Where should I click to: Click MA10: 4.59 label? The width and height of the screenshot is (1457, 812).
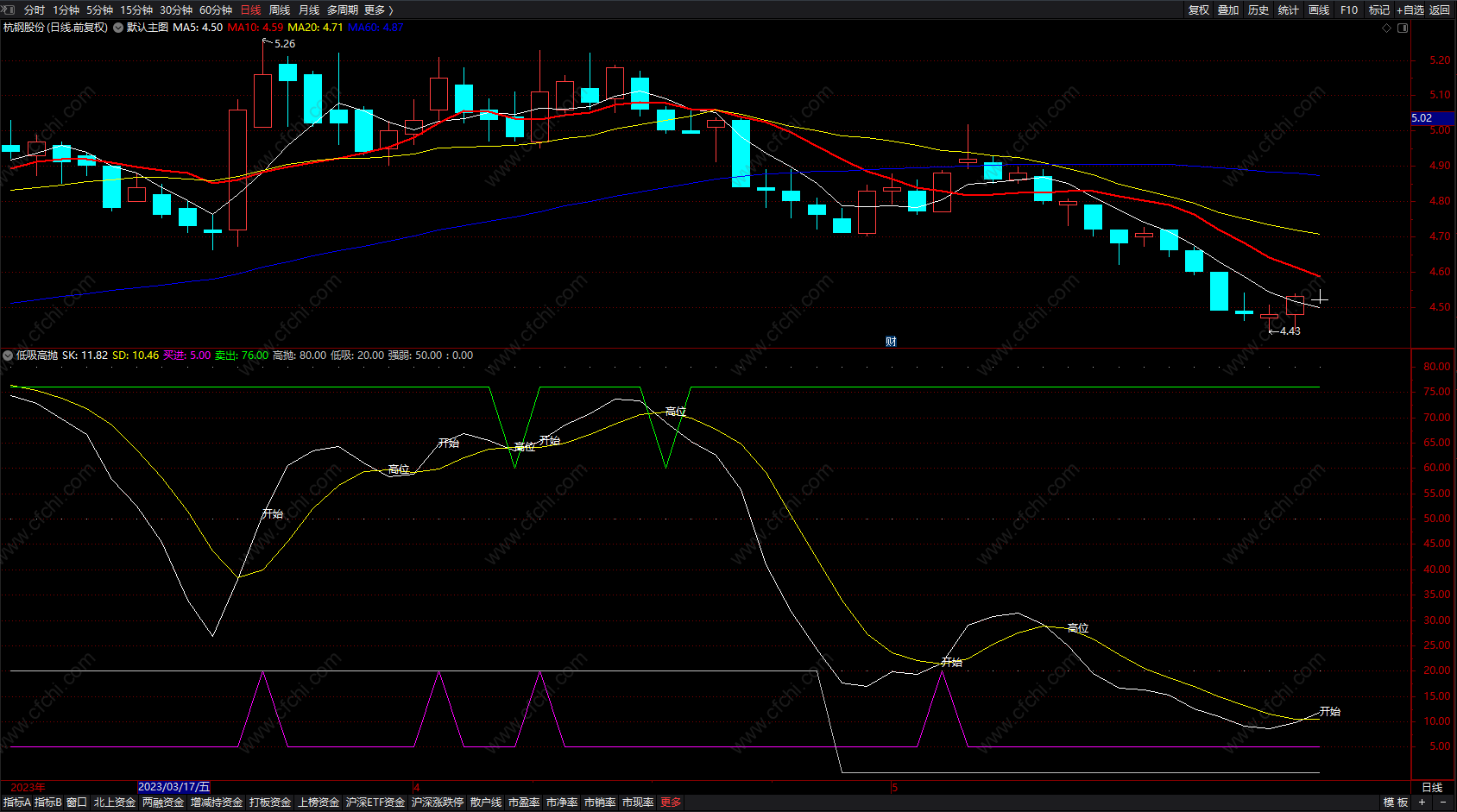[x=255, y=28]
